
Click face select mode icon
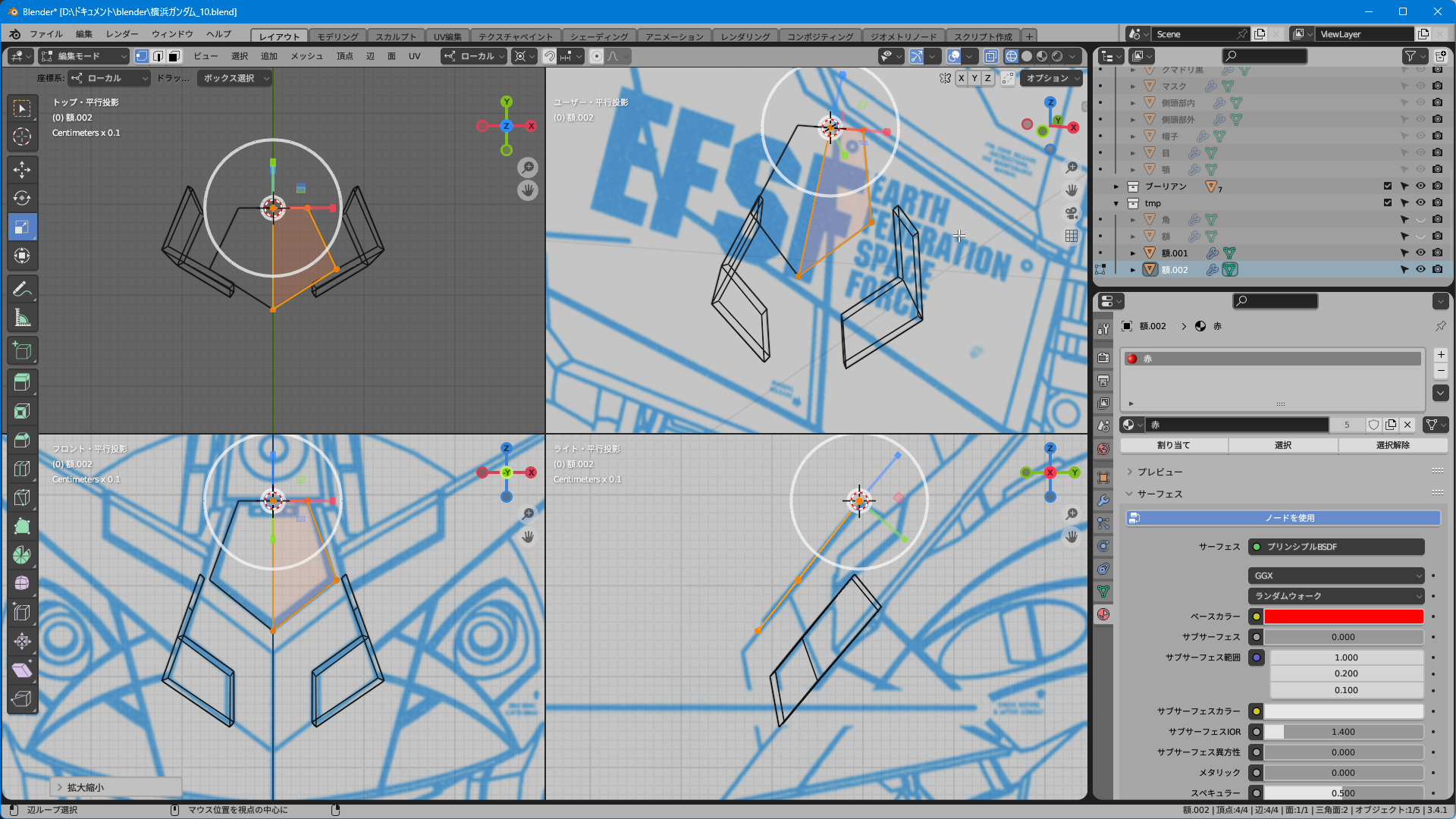click(174, 56)
